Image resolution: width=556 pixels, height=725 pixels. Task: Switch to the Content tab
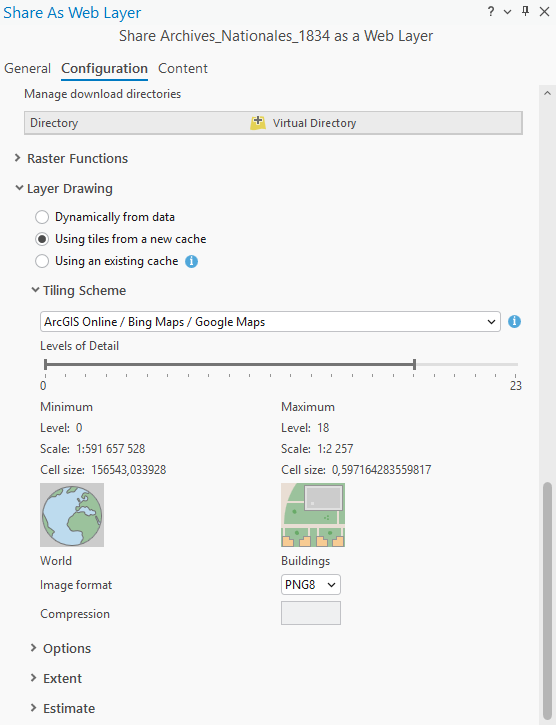click(x=183, y=68)
